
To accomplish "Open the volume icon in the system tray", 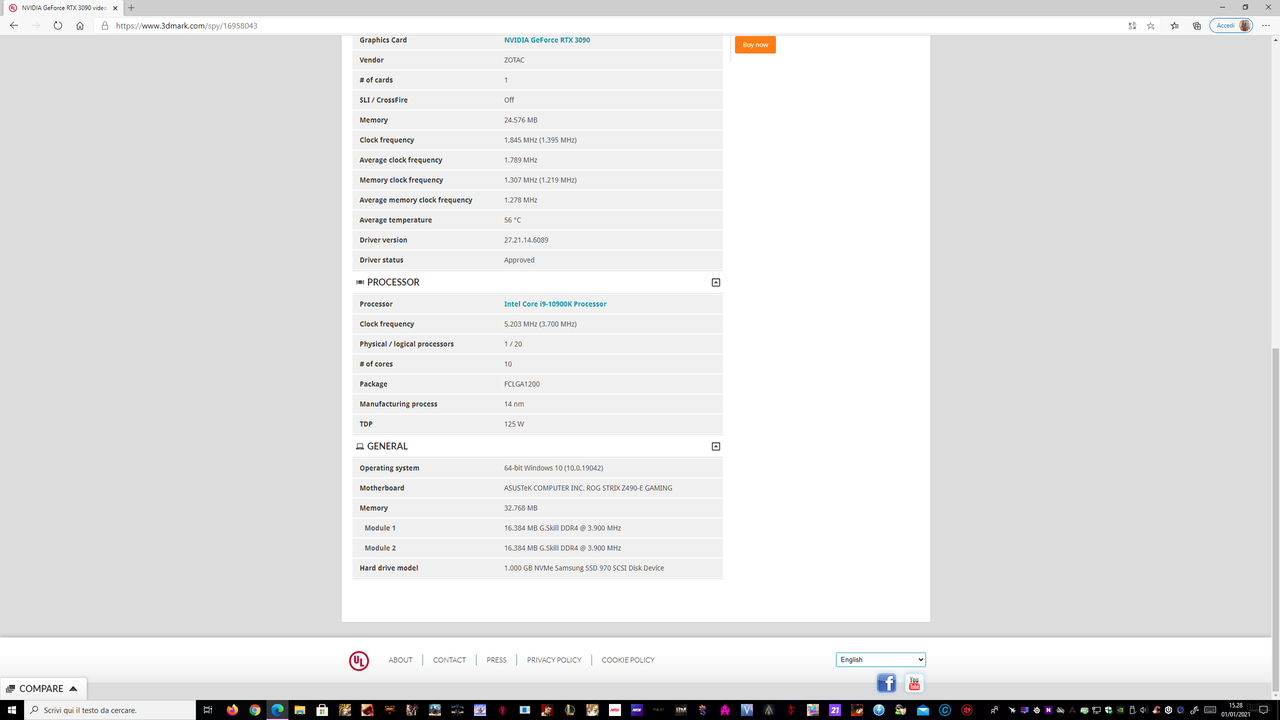I will (1144, 710).
